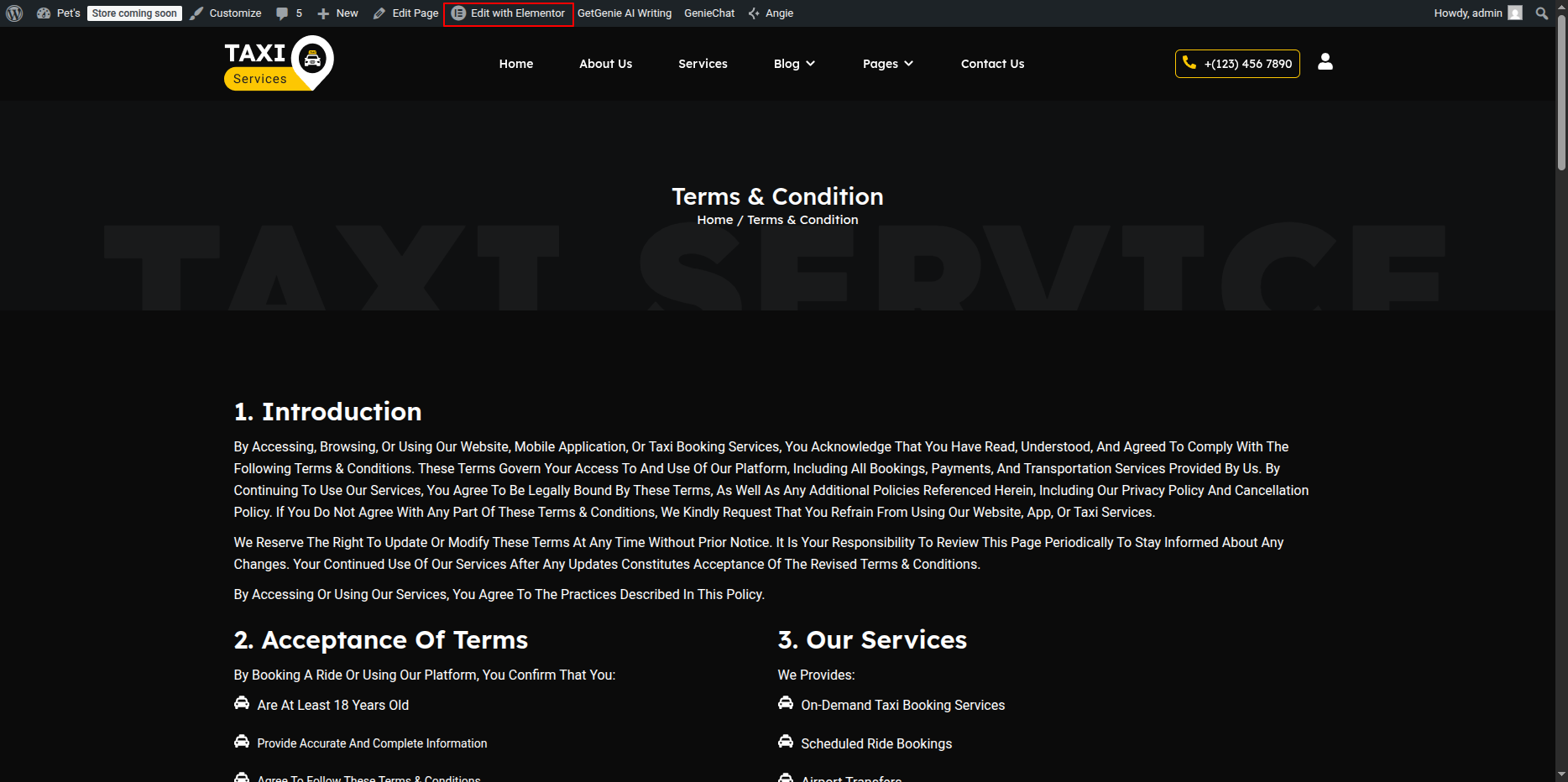Image resolution: width=1568 pixels, height=782 pixels.
Task: Click the Terms & Condition page title
Action: click(x=777, y=196)
